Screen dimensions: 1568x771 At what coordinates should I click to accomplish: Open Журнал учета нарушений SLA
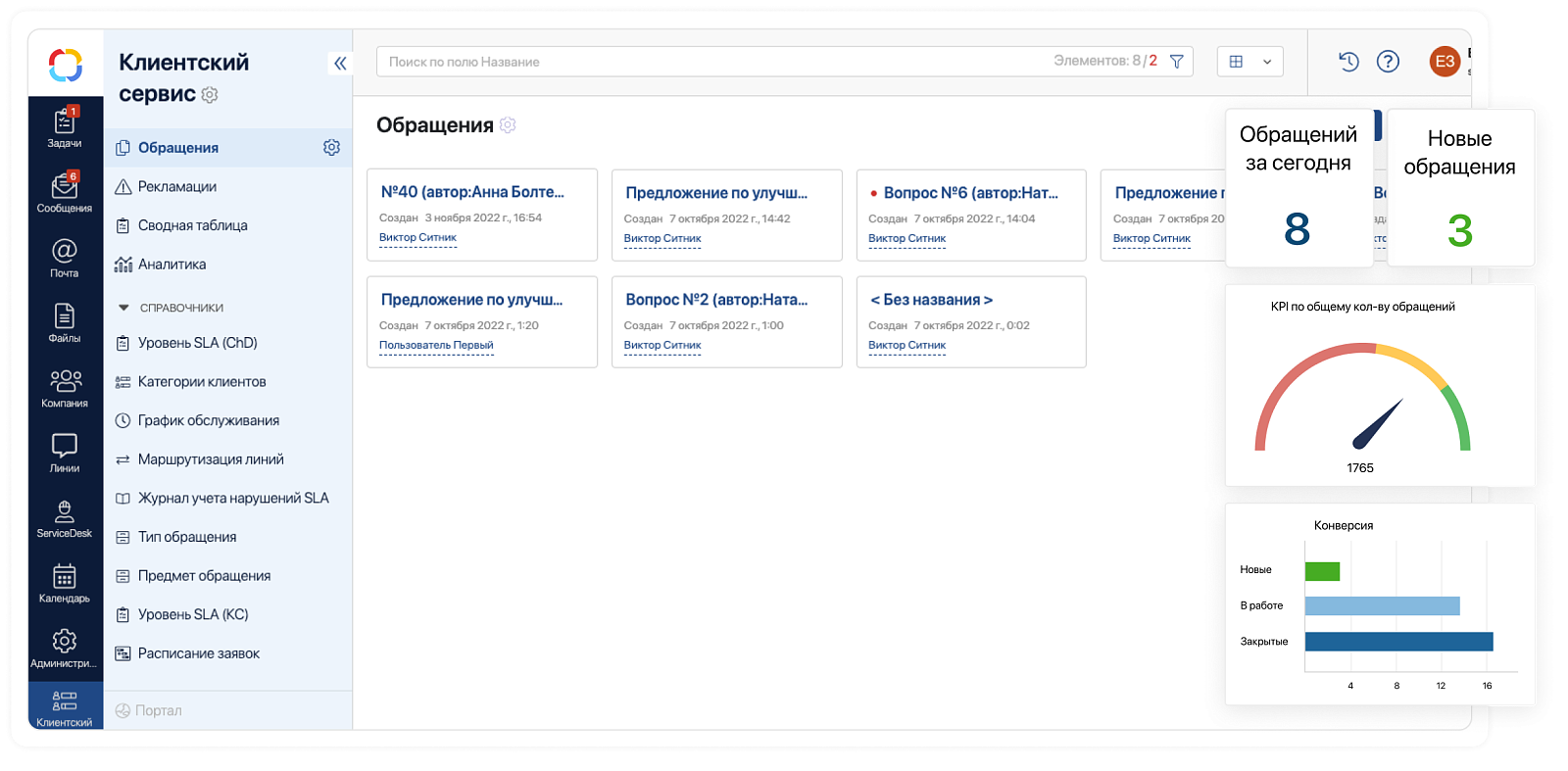click(227, 499)
